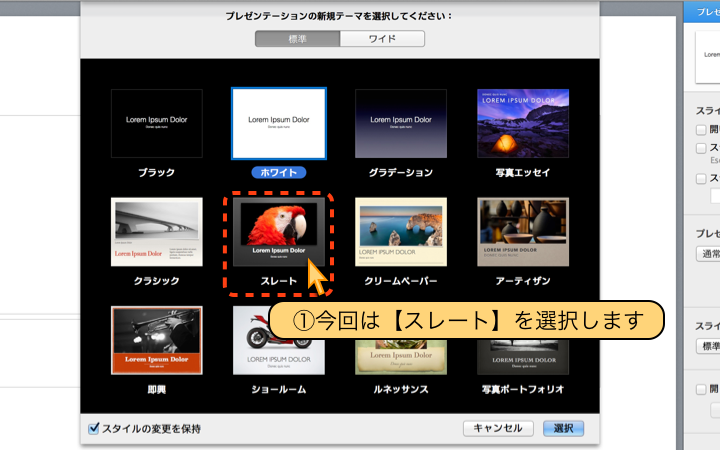Toggle the スタイルの変更を保持 checkbox
Viewport: 720px width, 450px height.
coord(94,428)
